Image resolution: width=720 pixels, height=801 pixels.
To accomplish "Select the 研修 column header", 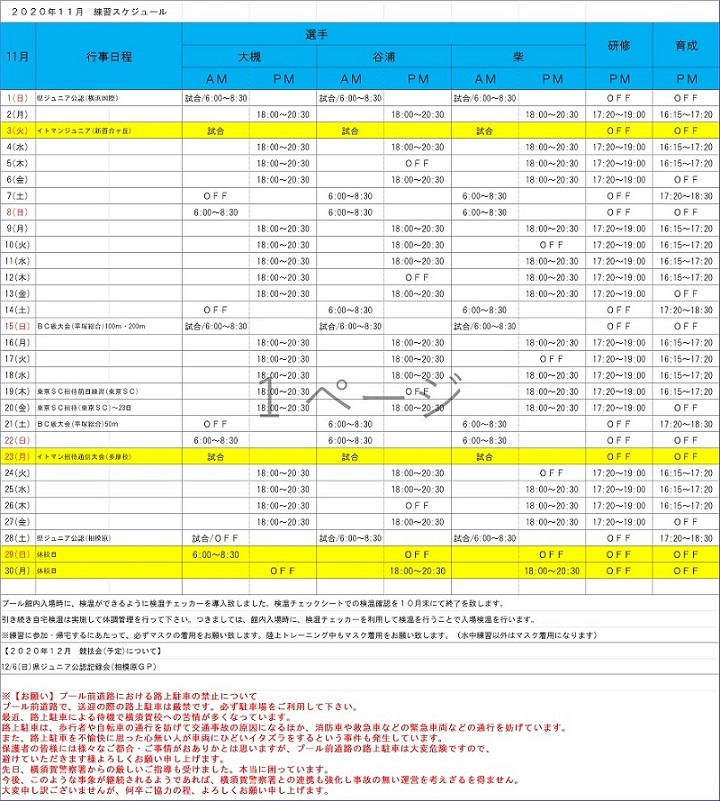I will click(x=619, y=45).
